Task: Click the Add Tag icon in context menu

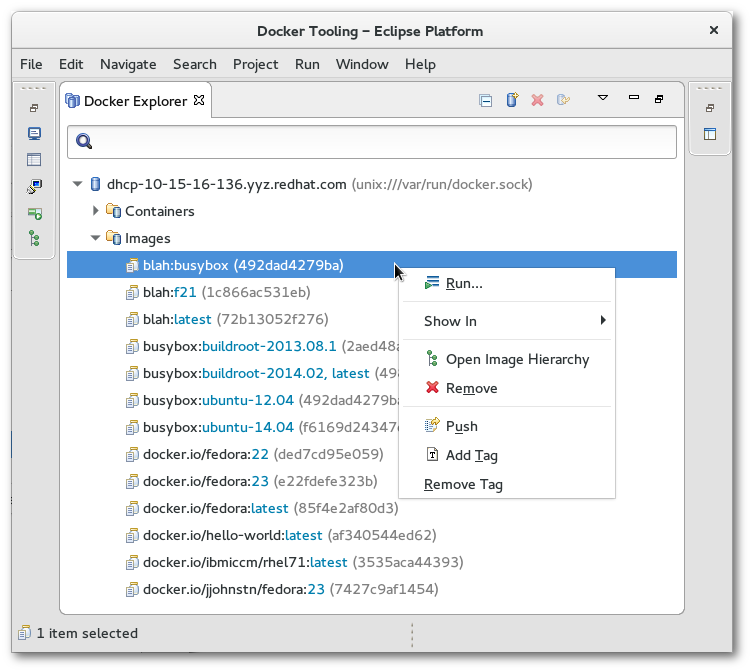Action: [432, 454]
